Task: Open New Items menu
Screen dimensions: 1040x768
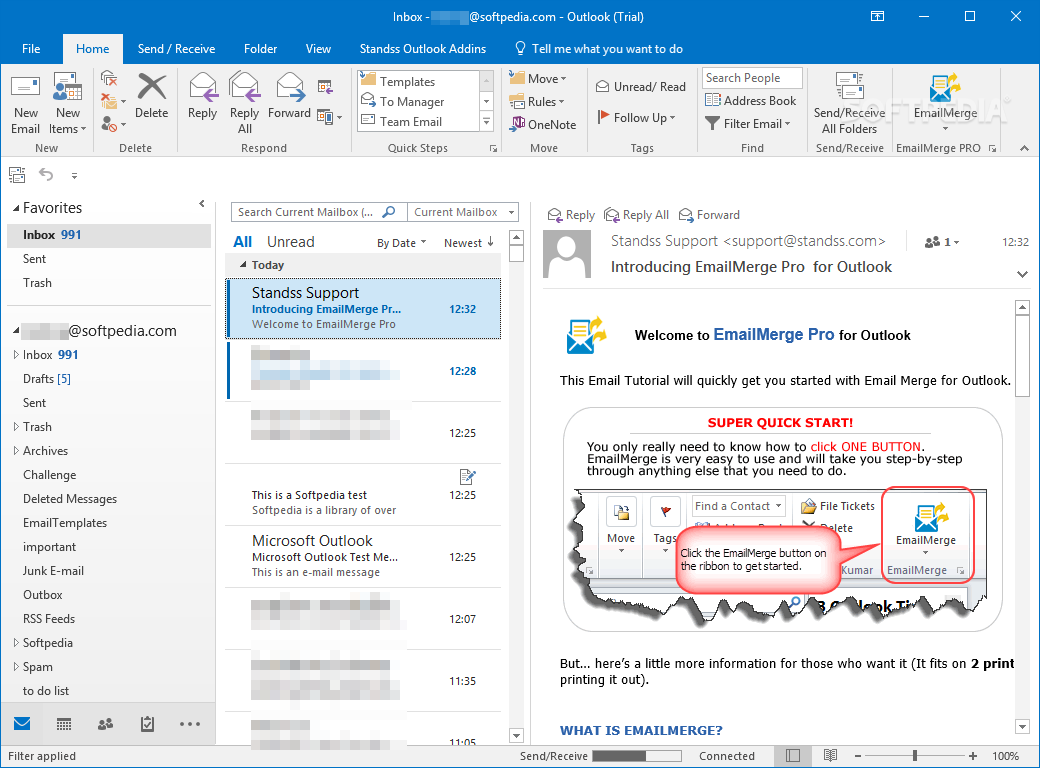Action: [x=67, y=103]
